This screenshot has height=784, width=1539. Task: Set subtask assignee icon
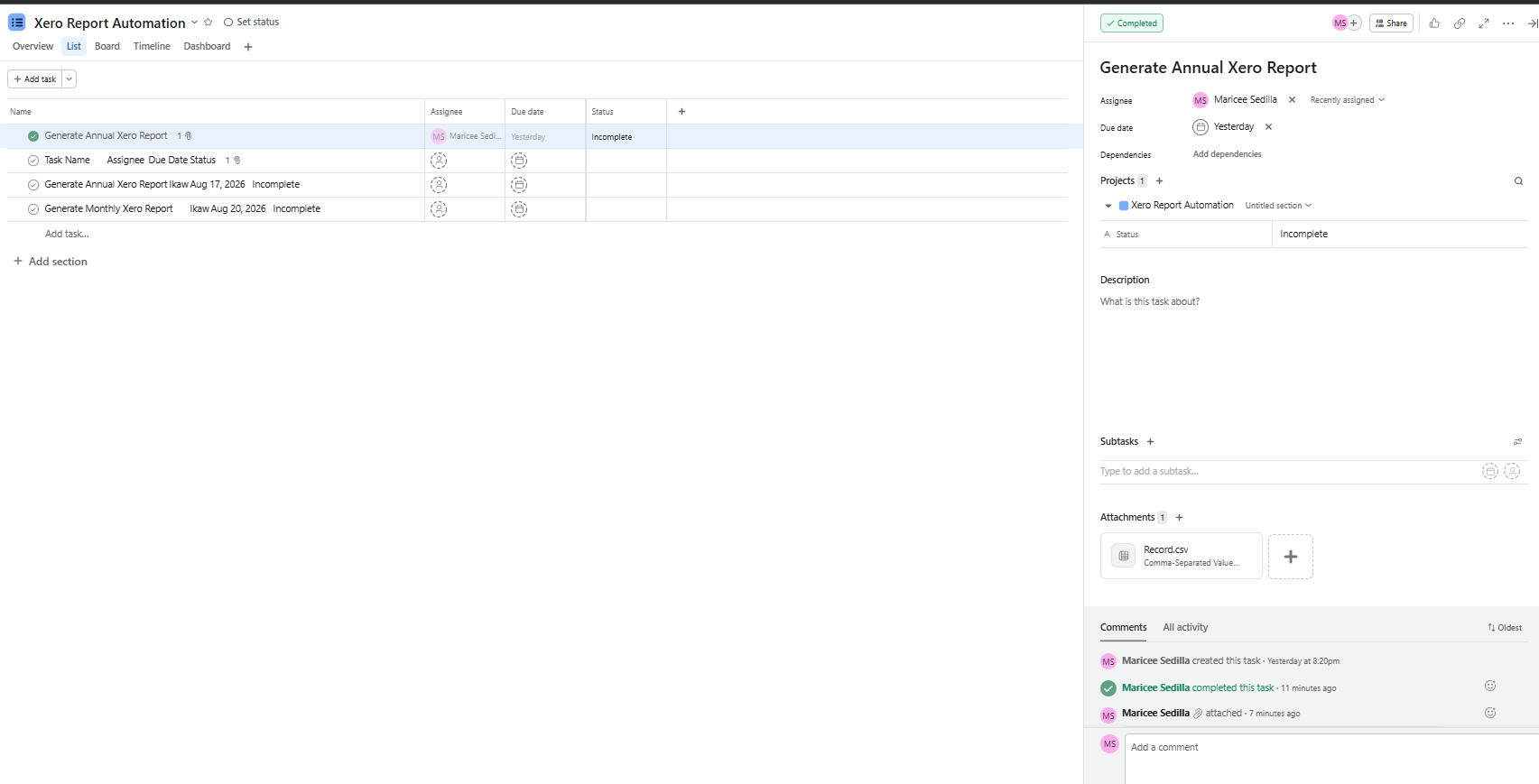pyautogui.click(x=1512, y=471)
